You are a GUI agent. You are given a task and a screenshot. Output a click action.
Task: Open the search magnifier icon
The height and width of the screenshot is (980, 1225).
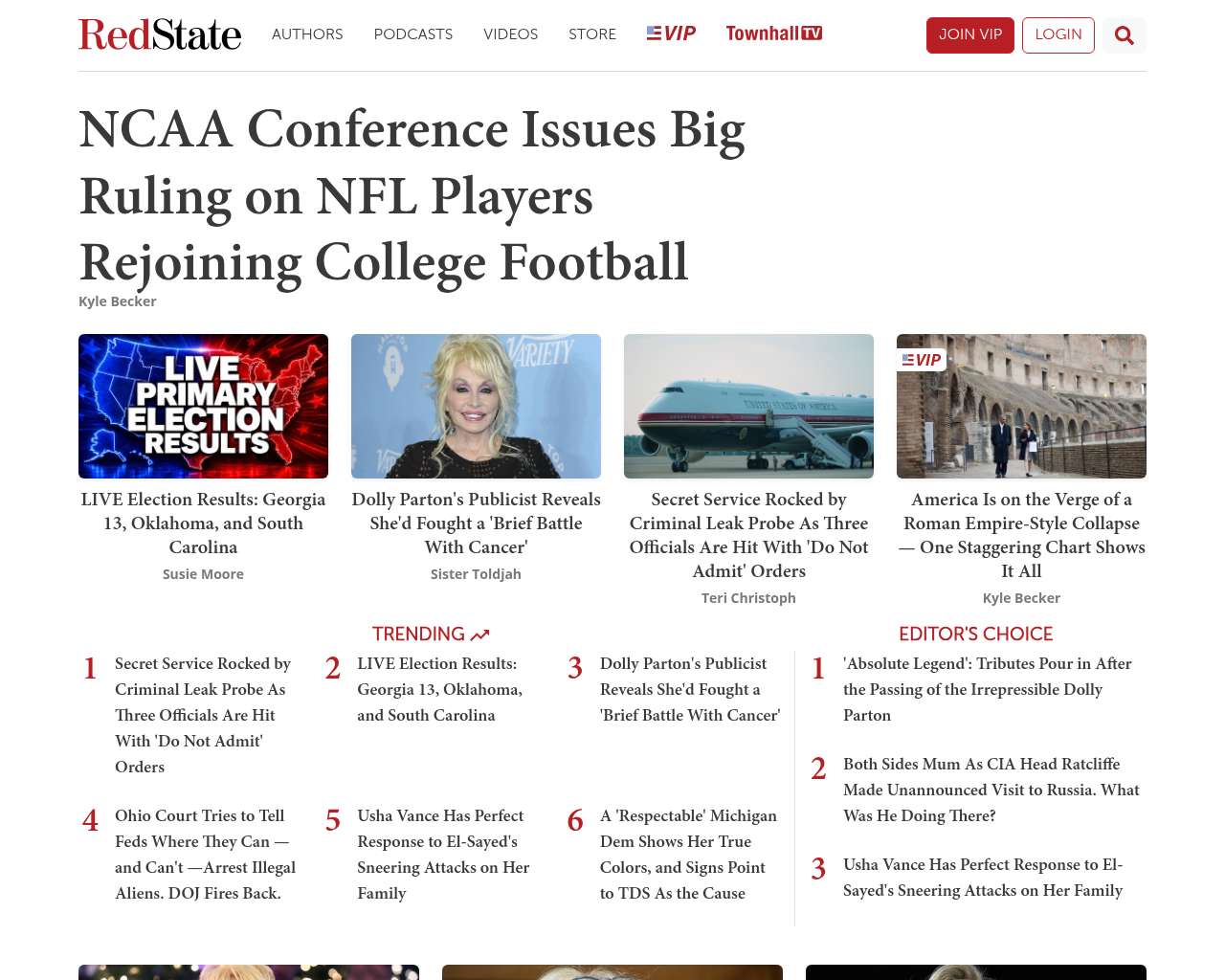(1125, 35)
